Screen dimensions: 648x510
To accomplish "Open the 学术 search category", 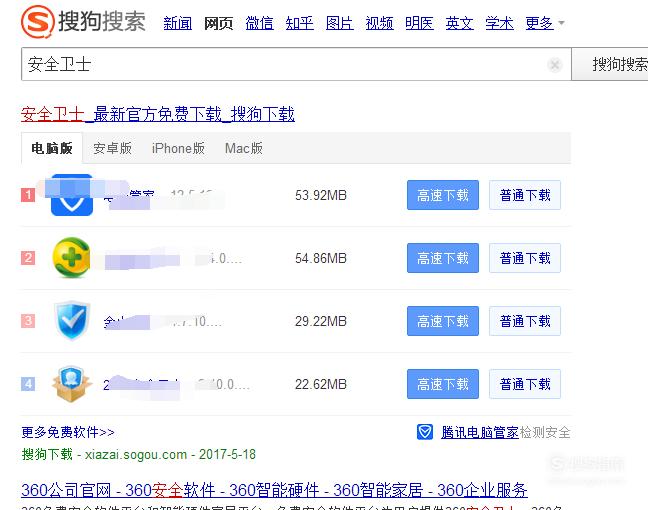I will point(500,23).
